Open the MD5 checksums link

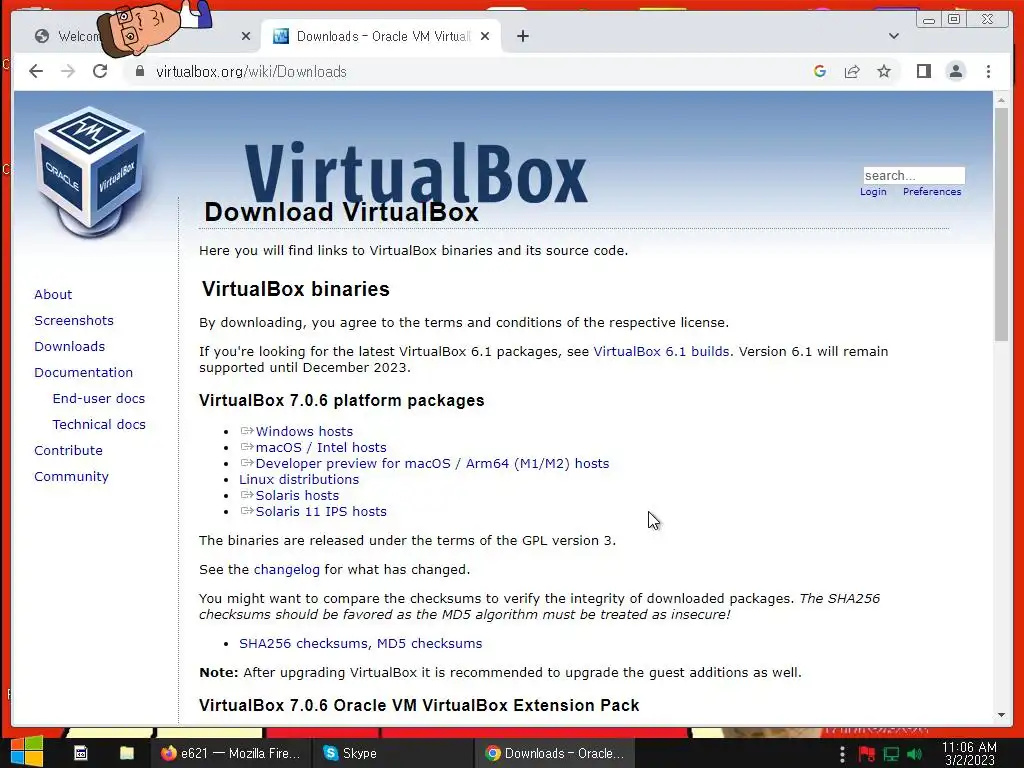point(429,643)
